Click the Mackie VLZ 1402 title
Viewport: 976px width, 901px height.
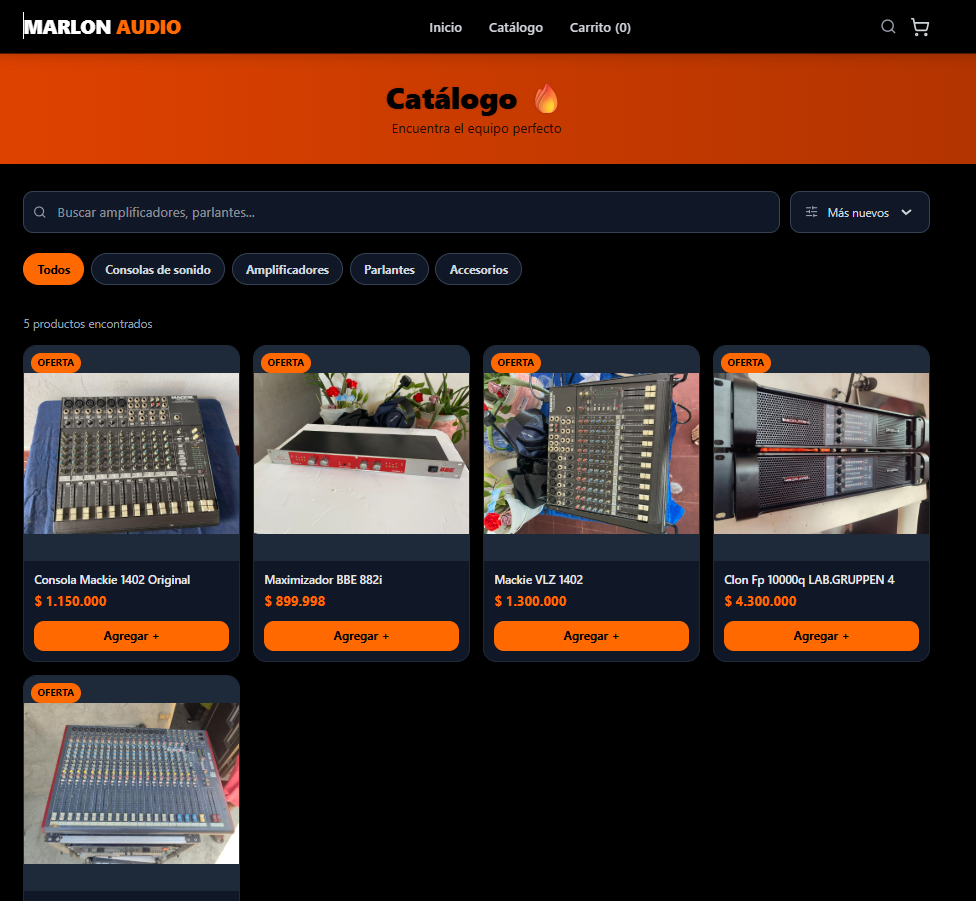coord(538,579)
